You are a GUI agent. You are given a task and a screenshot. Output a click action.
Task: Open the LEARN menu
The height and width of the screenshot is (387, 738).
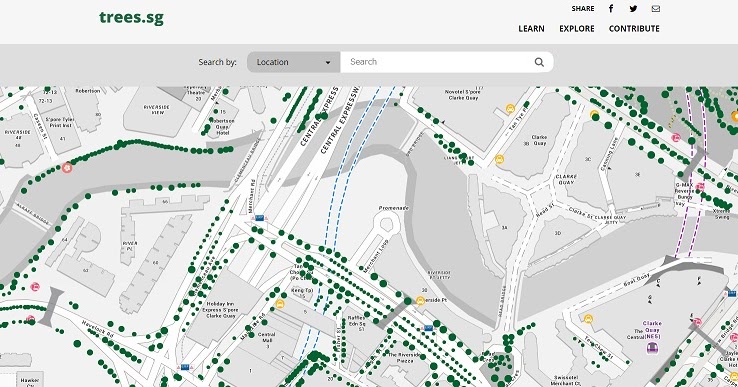click(x=531, y=29)
